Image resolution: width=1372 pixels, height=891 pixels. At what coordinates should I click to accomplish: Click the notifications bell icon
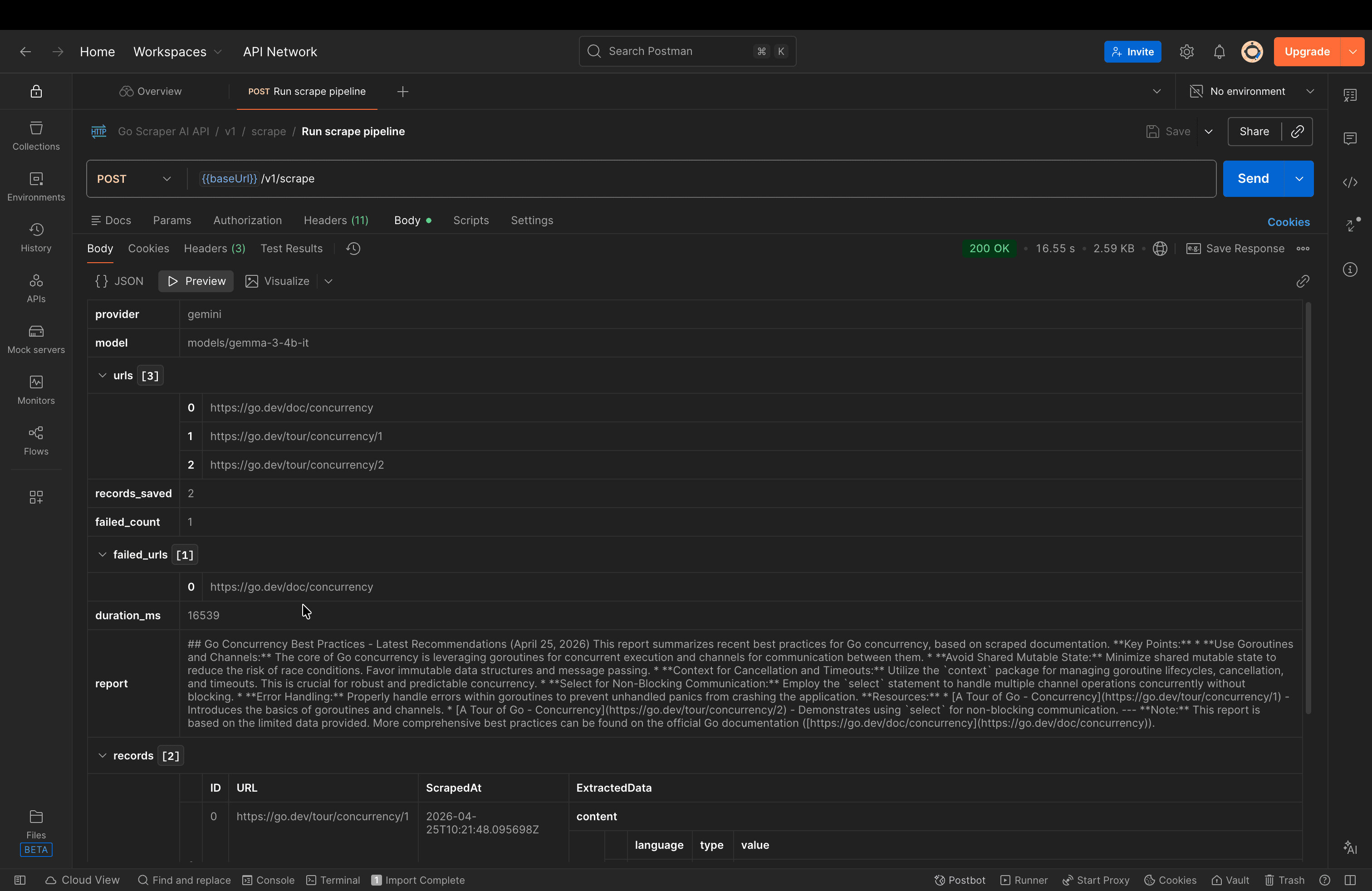tap(1219, 52)
